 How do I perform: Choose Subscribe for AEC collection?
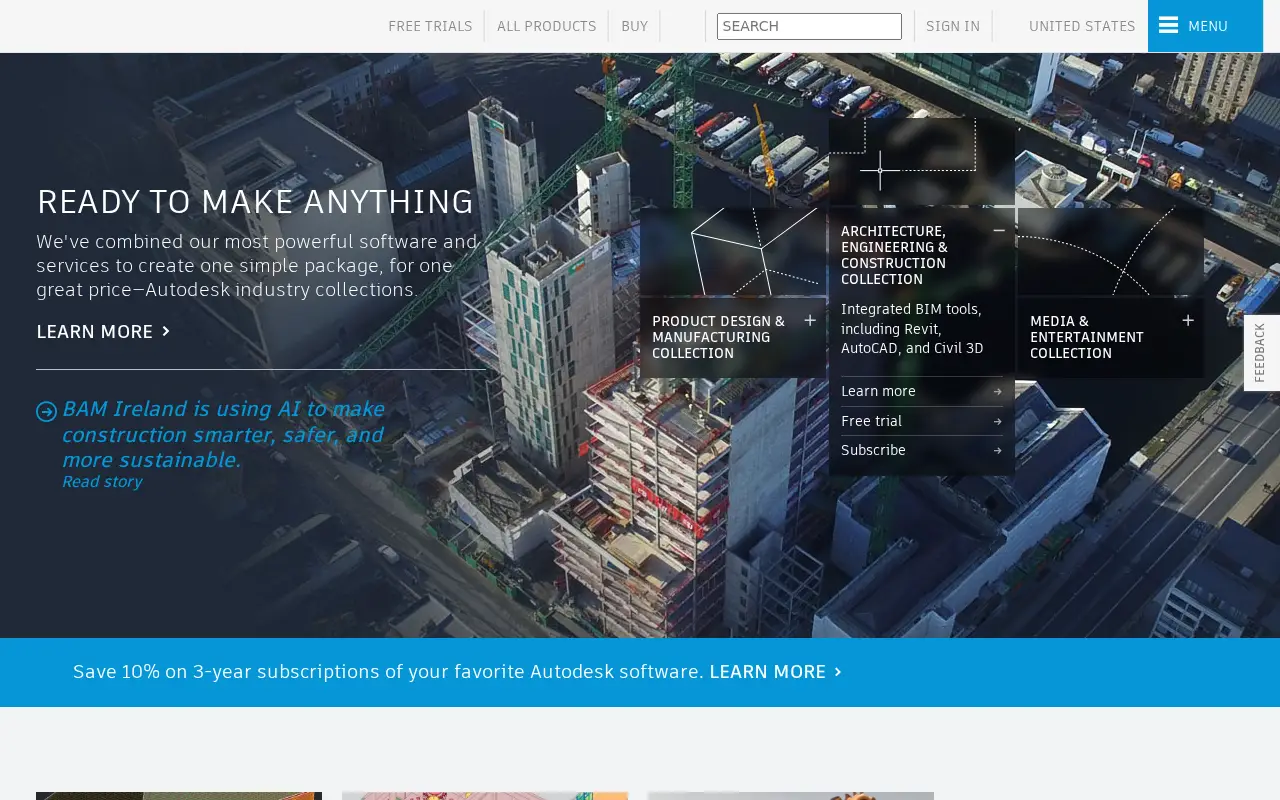point(873,451)
